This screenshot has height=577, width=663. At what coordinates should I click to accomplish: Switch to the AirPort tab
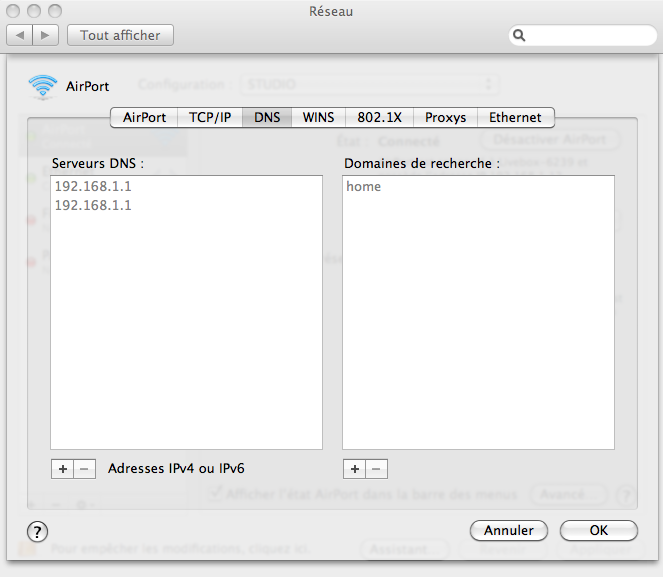tap(144, 117)
